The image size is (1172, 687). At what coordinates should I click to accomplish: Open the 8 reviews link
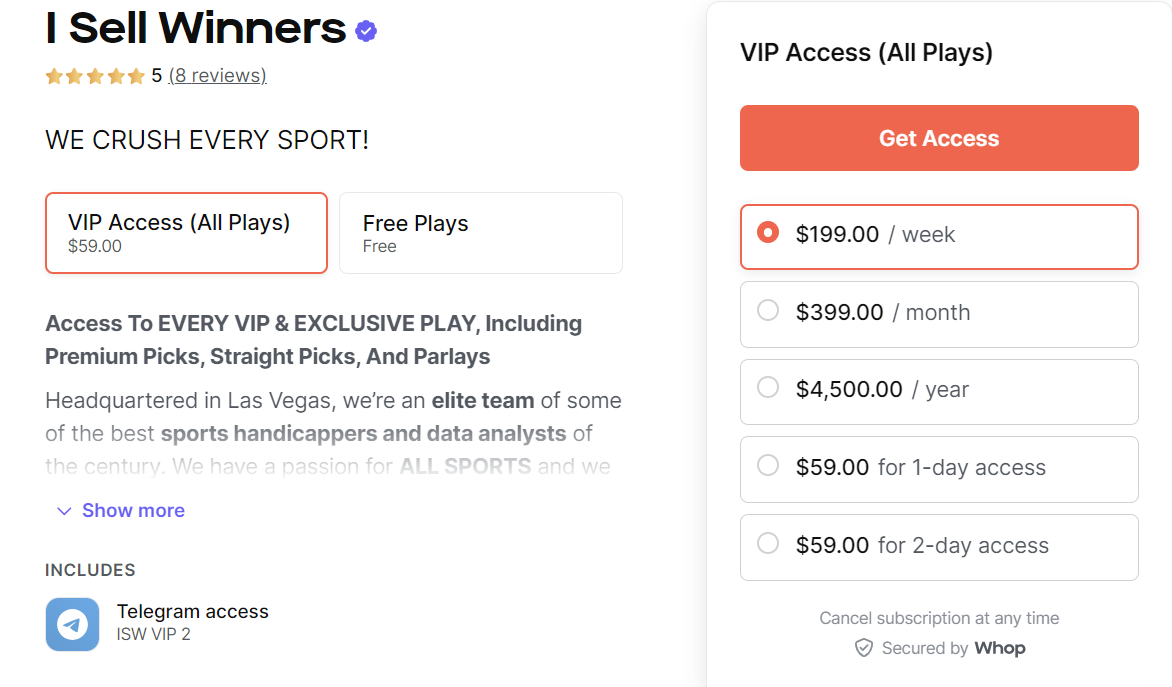click(217, 75)
